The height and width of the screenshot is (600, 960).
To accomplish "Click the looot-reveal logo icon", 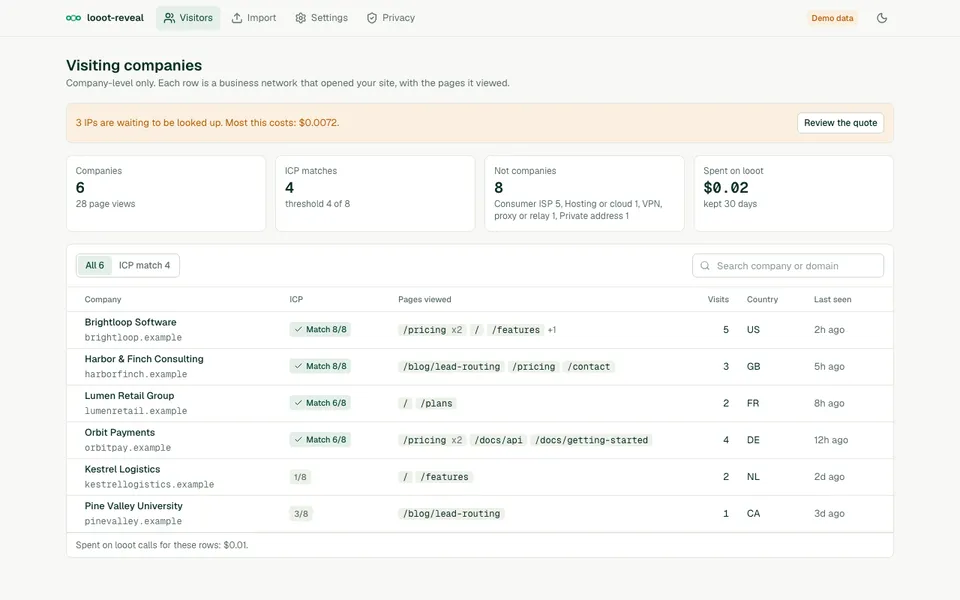I will 73,18.
